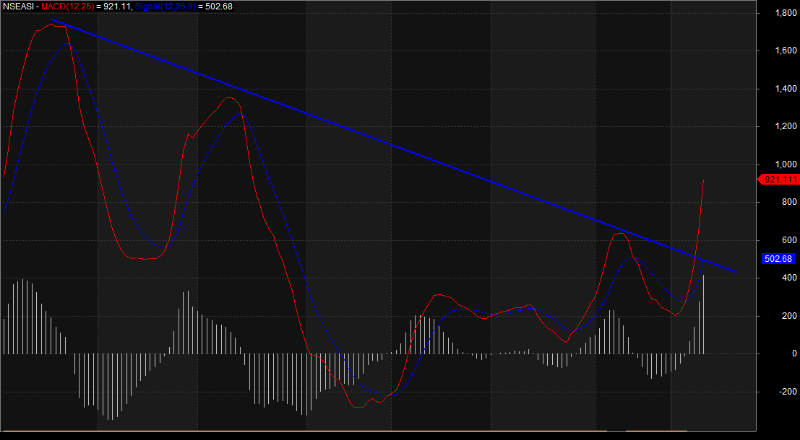Screen dimensions: 800x440
Task: Click the 1,600 y-axis label
Action: point(786,51)
